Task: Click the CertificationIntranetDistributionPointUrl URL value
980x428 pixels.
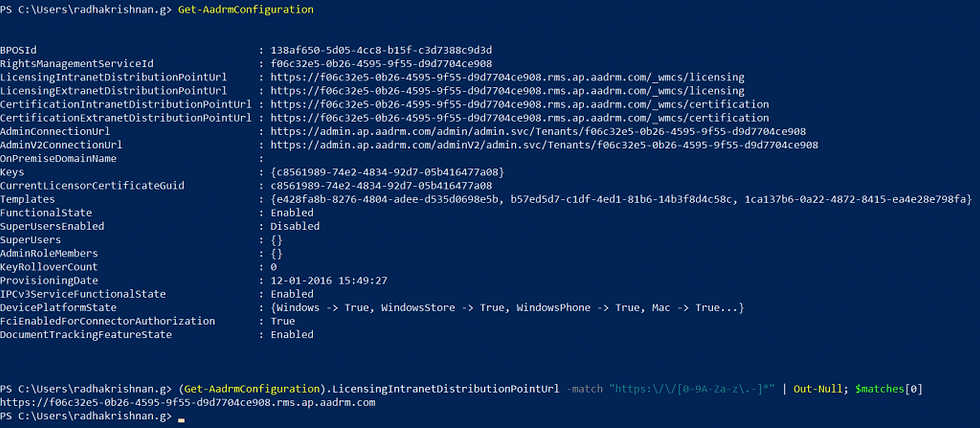Action: click(x=519, y=104)
